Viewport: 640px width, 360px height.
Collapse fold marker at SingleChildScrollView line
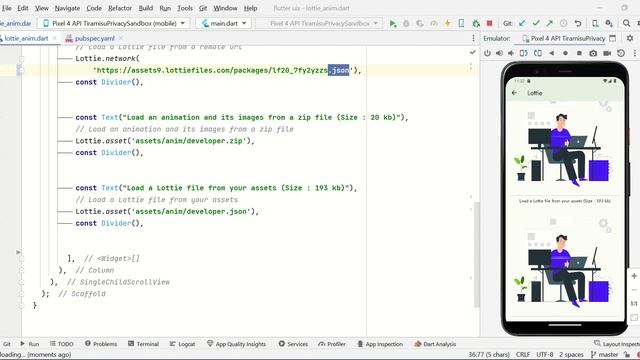[22, 282]
